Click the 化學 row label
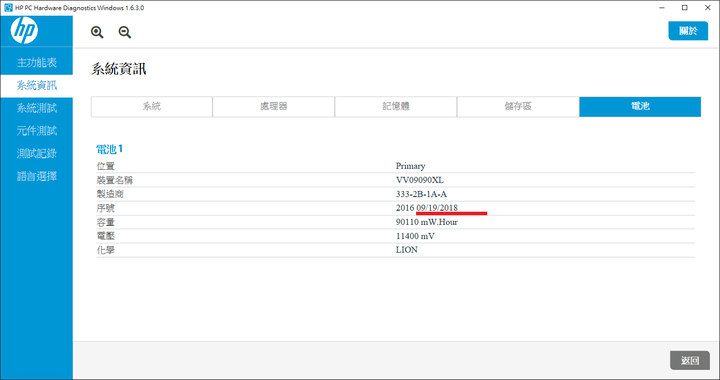720x380 pixels. click(x=106, y=251)
